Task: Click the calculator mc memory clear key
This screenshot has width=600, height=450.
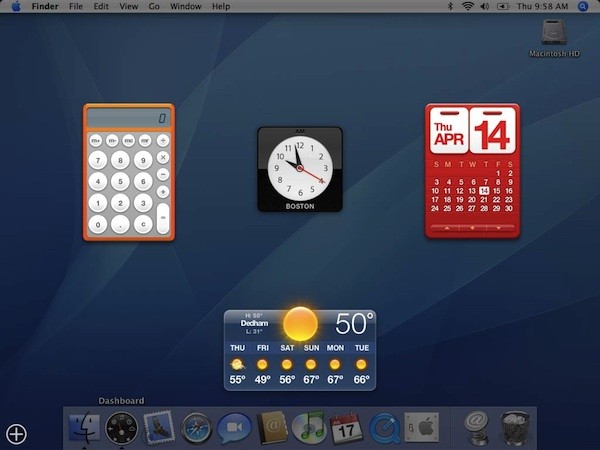Action: click(129, 140)
